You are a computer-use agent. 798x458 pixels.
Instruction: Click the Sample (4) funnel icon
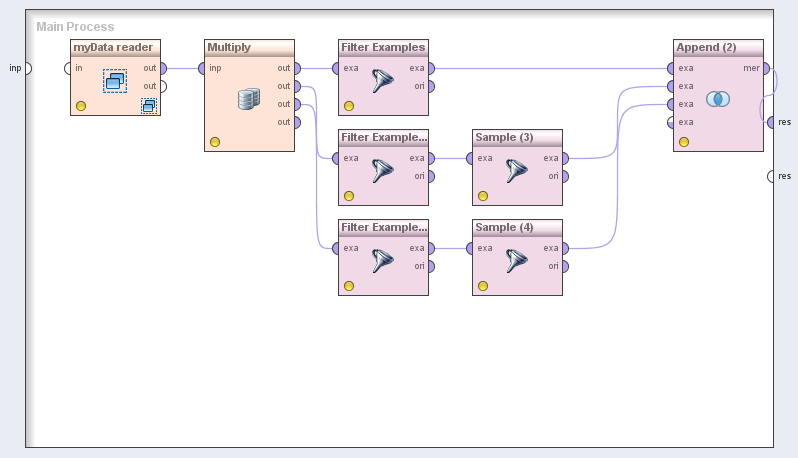(516, 261)
